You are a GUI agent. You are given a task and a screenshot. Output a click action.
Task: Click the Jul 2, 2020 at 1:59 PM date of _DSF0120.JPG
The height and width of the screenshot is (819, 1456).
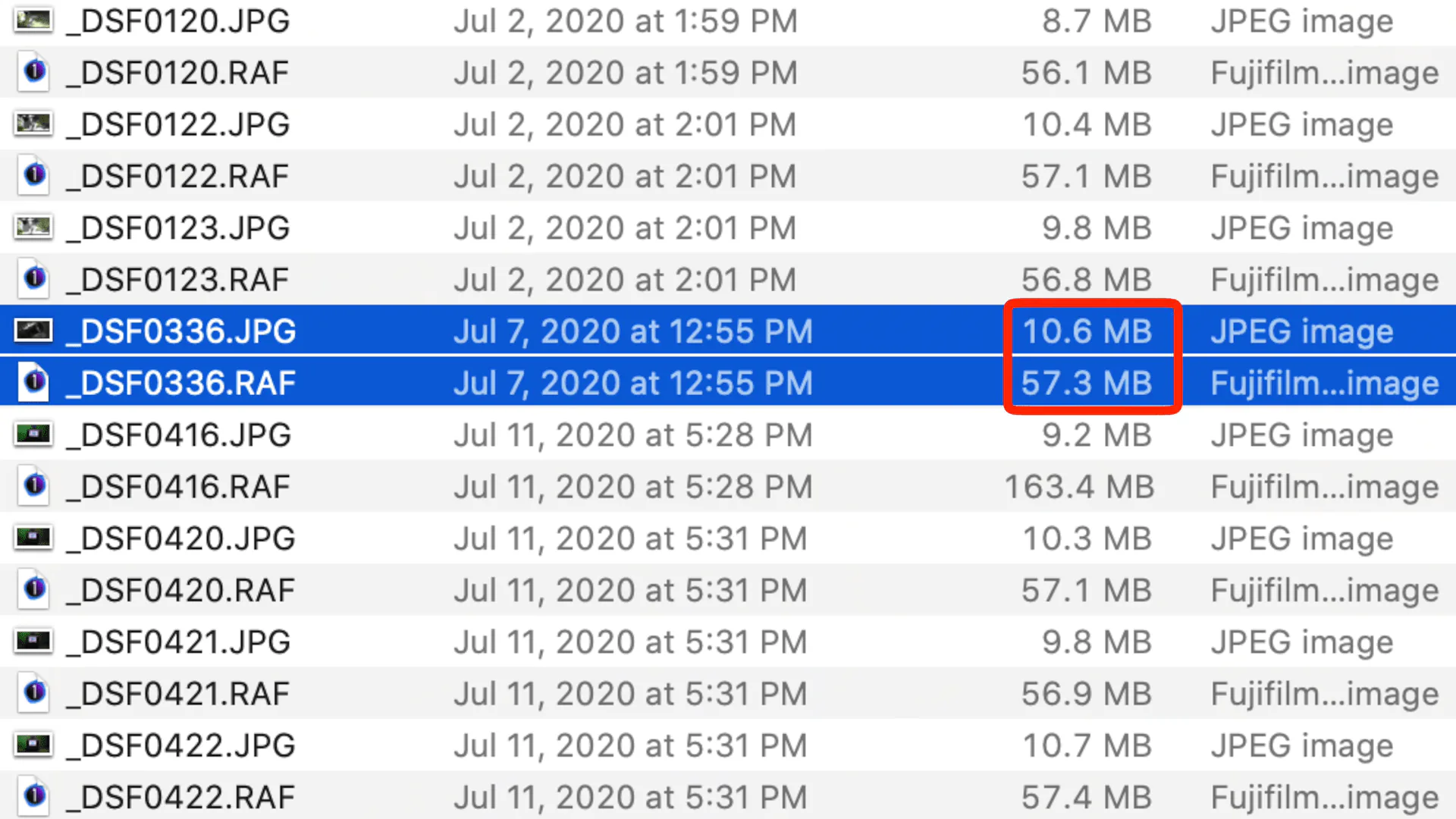626,20
